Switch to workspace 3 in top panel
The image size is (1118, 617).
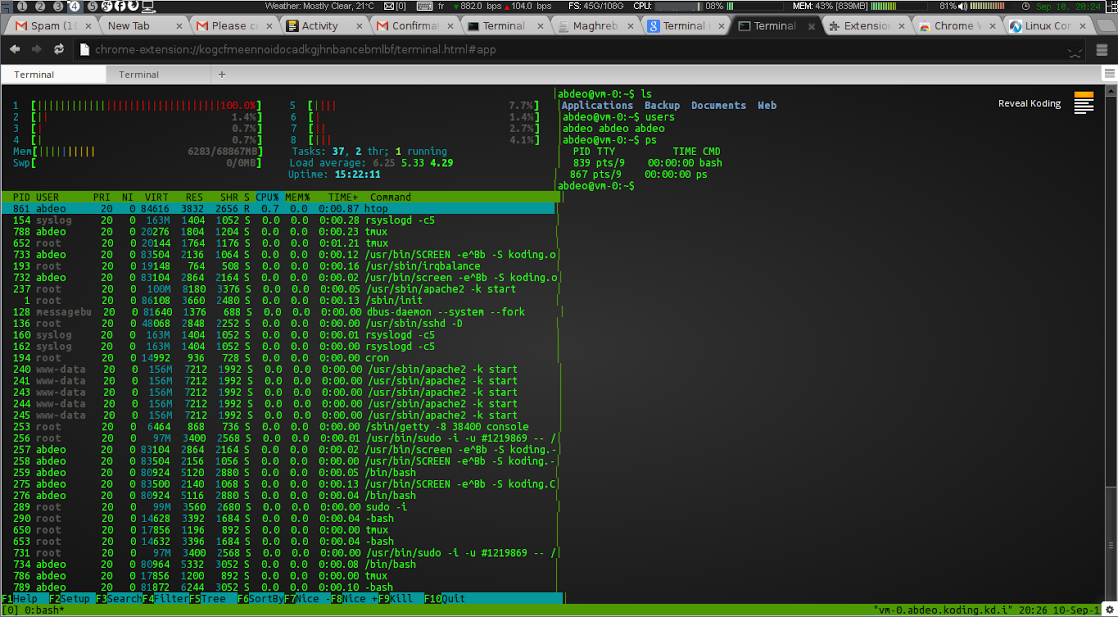coord(58,6)
